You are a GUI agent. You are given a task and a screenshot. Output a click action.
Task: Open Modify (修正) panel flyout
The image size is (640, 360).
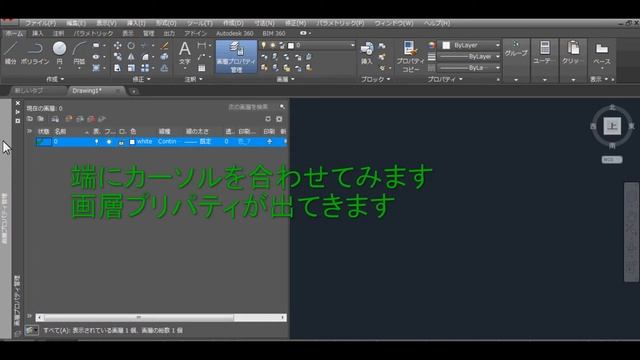[x=141, y=79]
